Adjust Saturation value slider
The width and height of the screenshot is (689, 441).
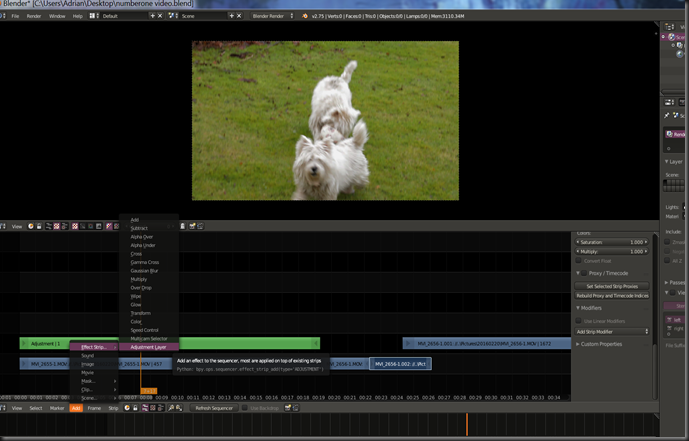[612, 242]
